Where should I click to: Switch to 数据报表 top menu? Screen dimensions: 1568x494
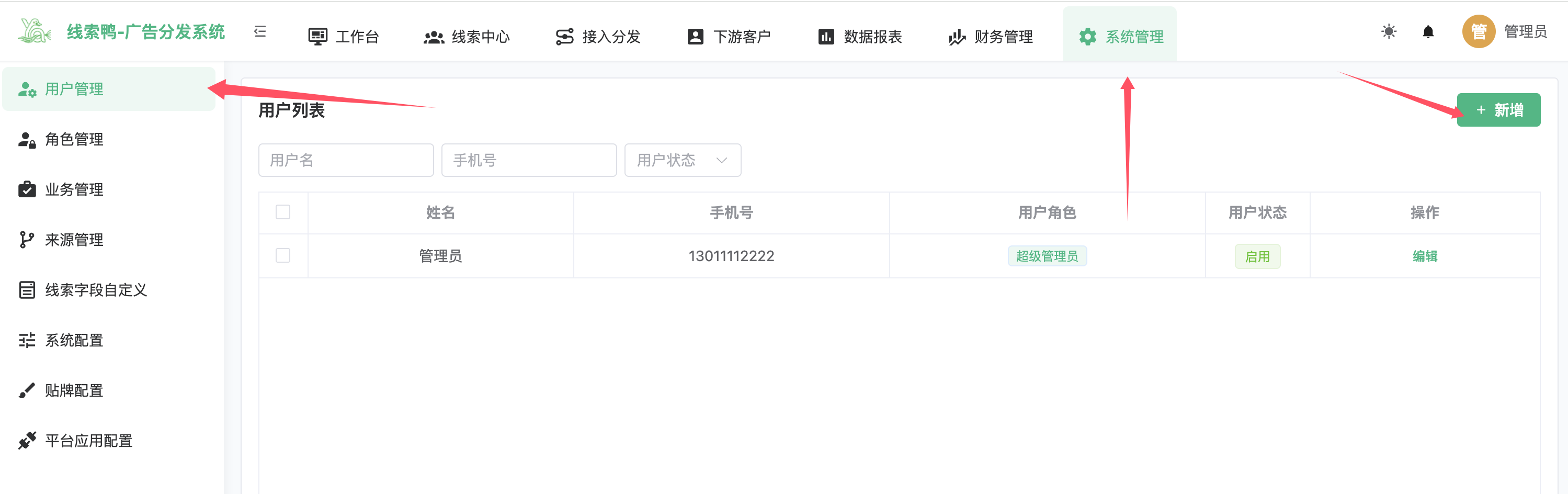coord(859,37)
